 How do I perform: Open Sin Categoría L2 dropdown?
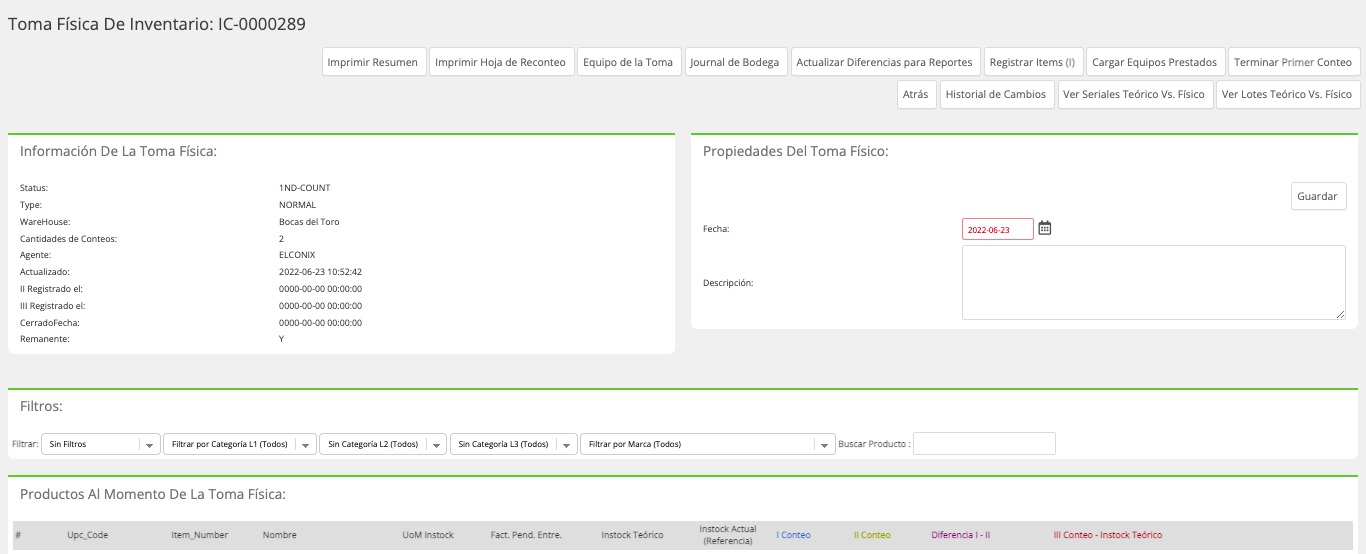click(x=383, y=444)
